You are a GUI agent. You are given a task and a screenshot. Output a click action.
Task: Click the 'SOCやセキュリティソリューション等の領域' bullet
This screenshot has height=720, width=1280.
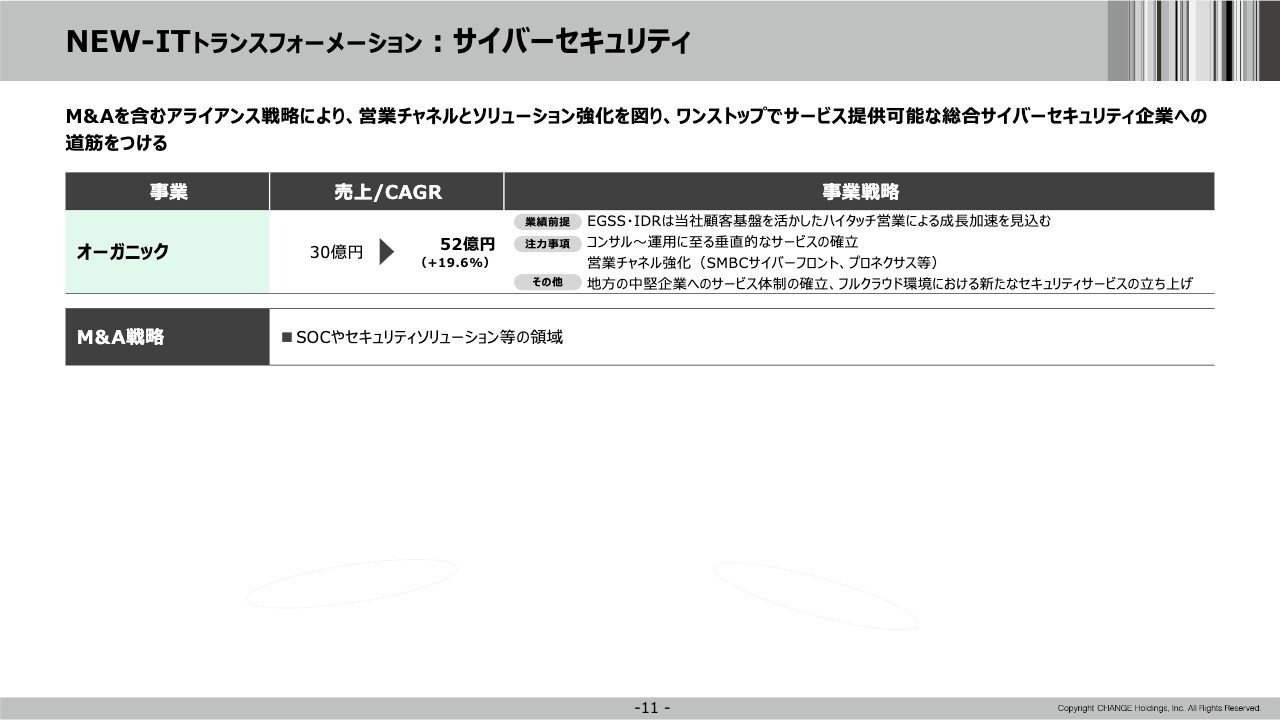click(x=422, y=338)
